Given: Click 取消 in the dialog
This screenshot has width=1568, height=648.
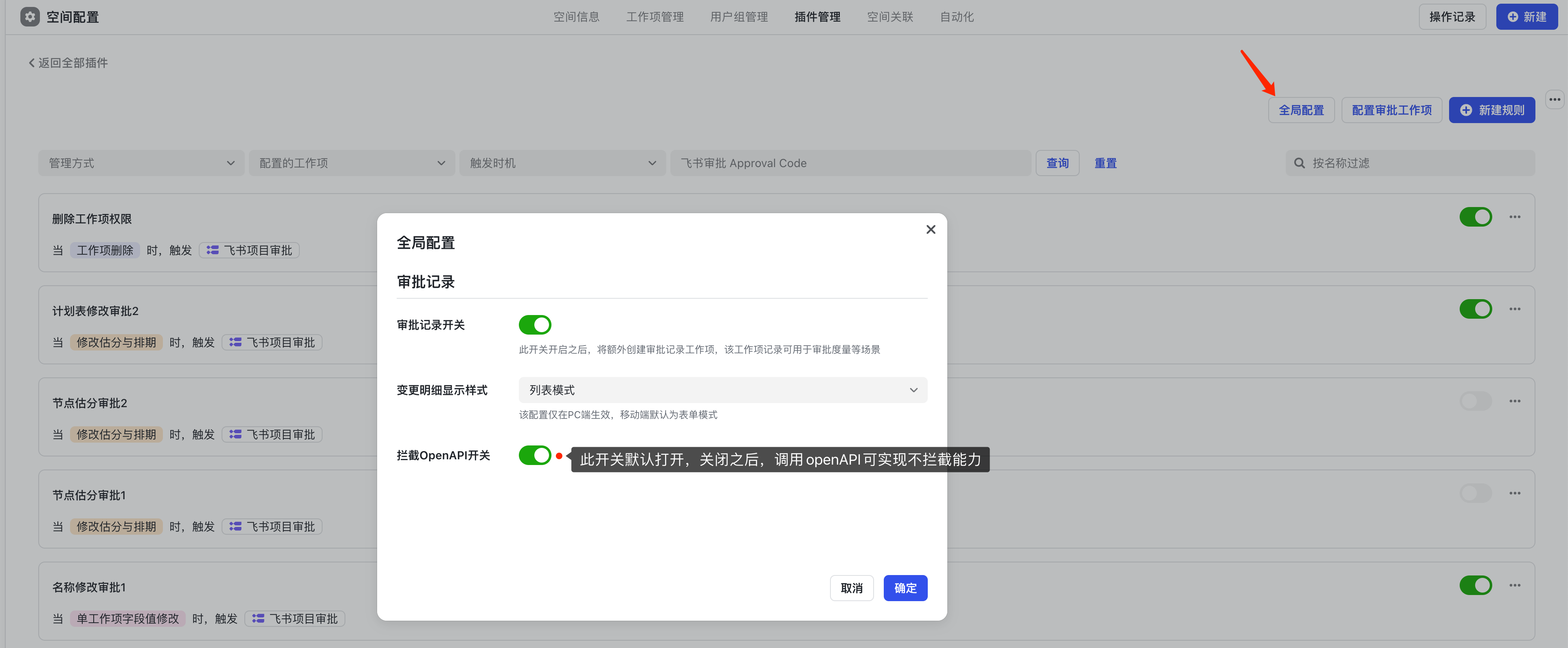Looking at the screenshot, I should [x=851, y=588].
